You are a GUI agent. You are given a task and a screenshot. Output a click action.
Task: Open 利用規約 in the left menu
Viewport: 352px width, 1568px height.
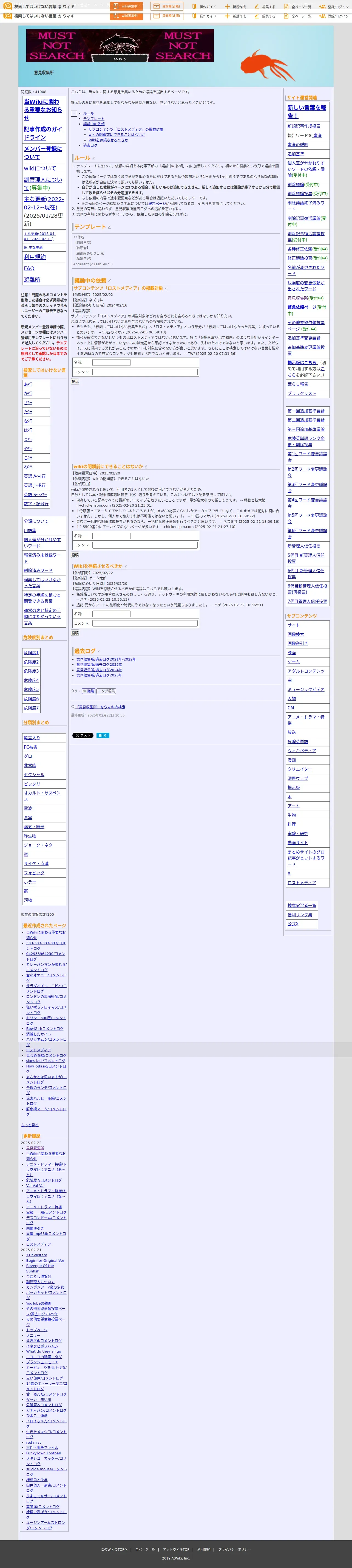coord(35,257)
